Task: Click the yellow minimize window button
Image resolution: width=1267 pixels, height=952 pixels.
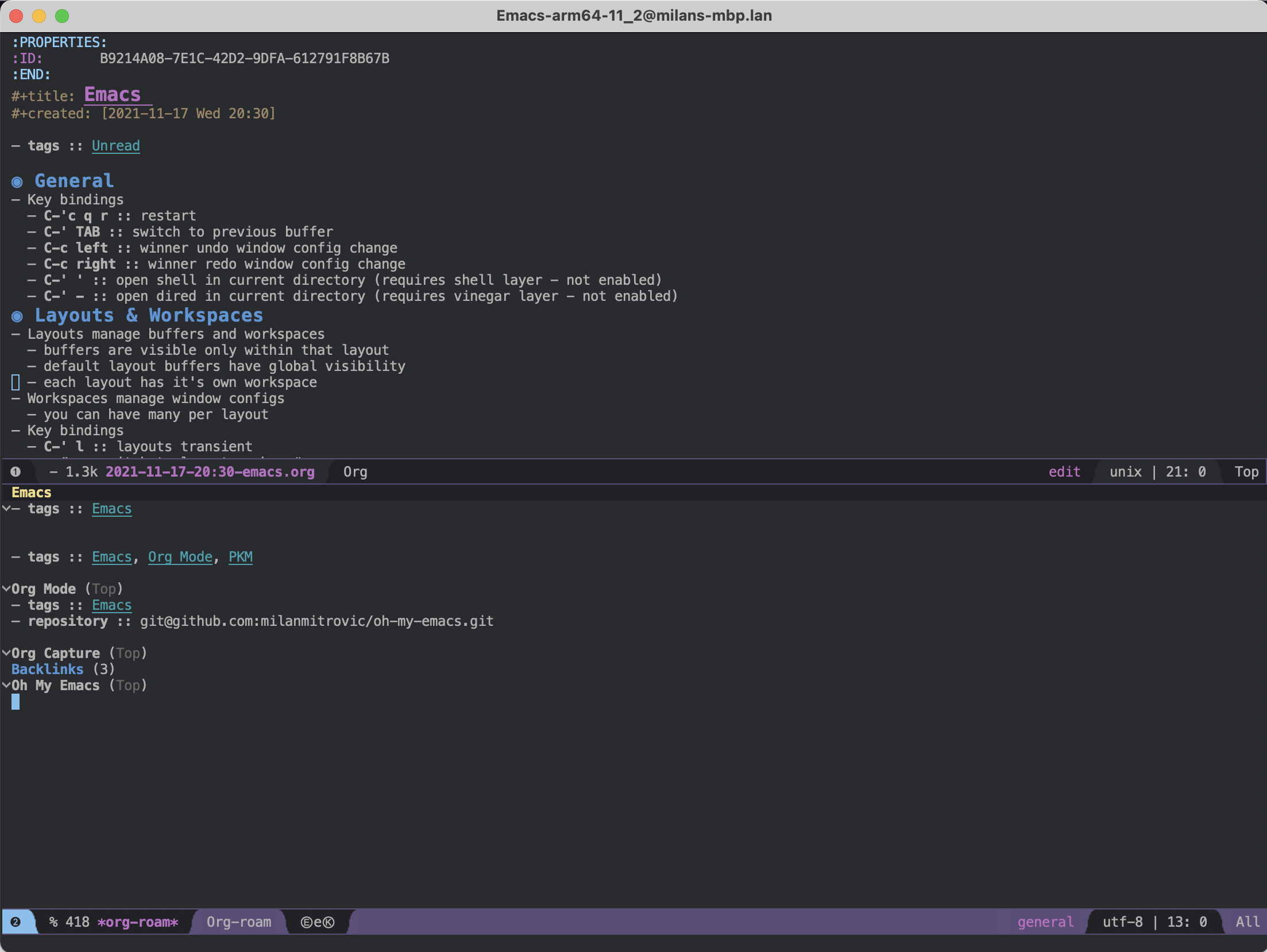Action: point(39,16)
